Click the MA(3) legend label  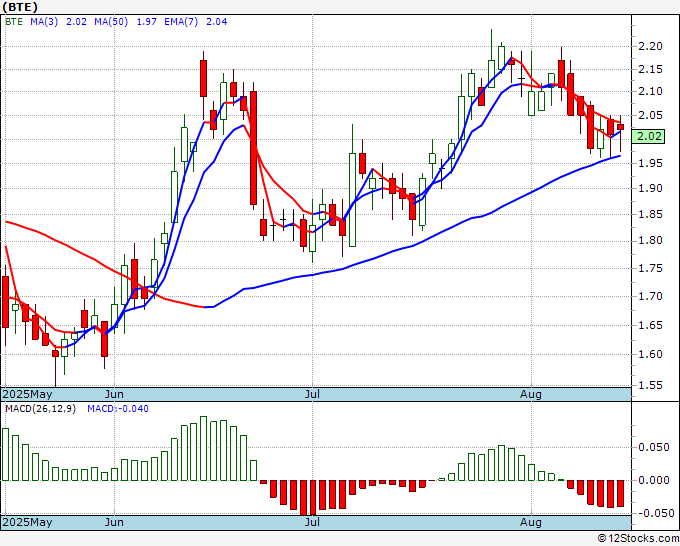44,22
